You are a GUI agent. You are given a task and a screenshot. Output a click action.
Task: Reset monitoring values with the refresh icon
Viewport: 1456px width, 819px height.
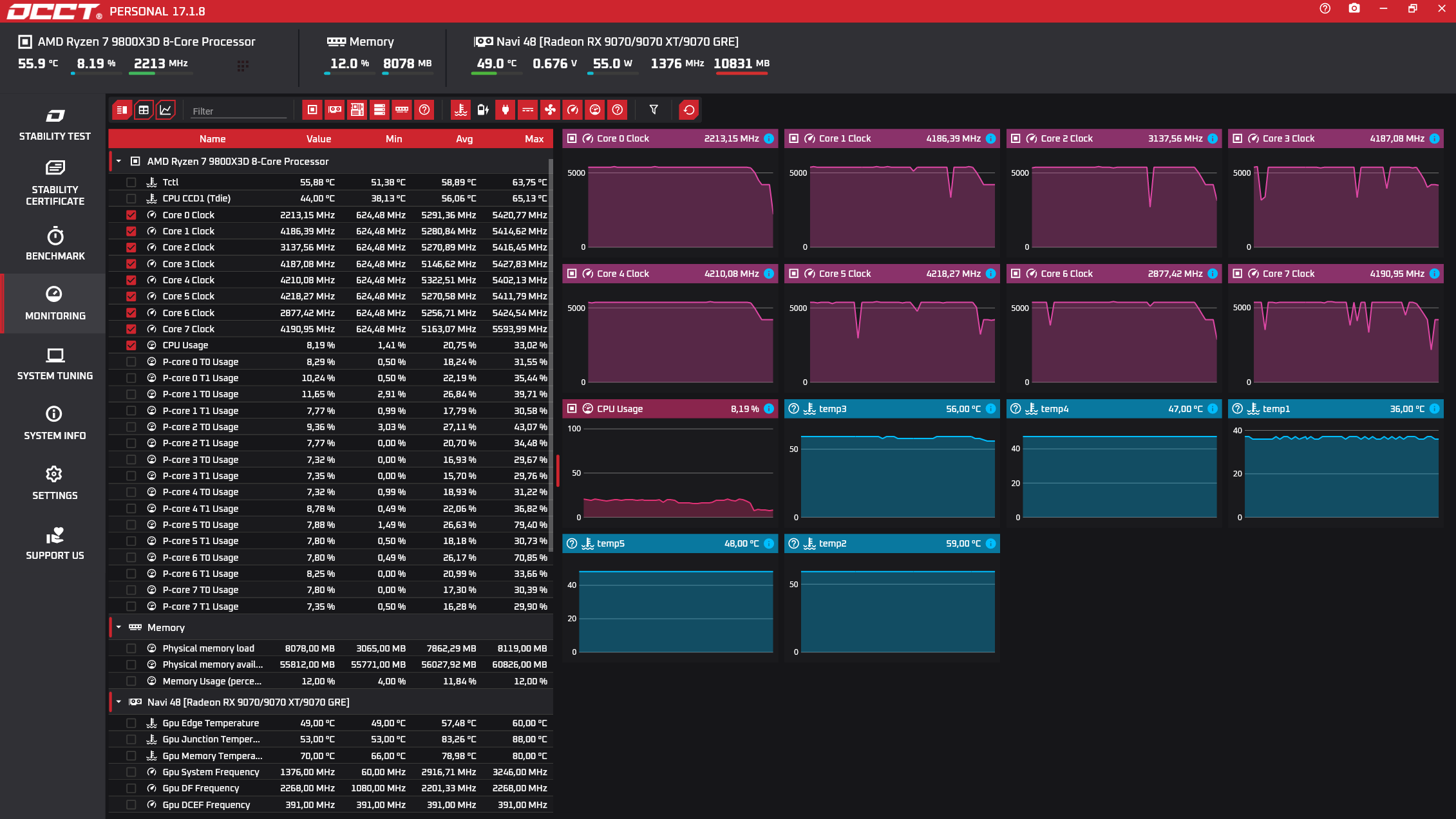[x=689, y=110]
